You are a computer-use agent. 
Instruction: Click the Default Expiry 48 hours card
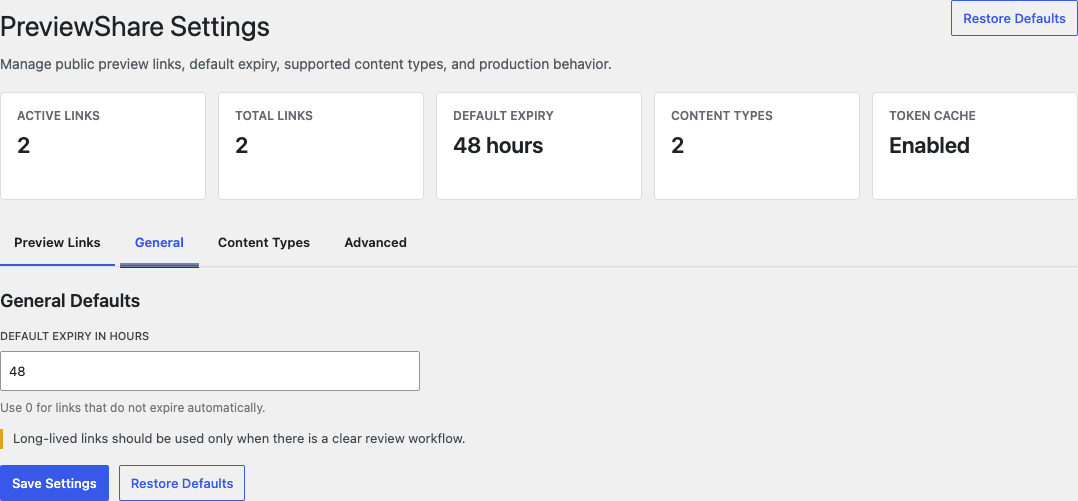pos(539,146)
